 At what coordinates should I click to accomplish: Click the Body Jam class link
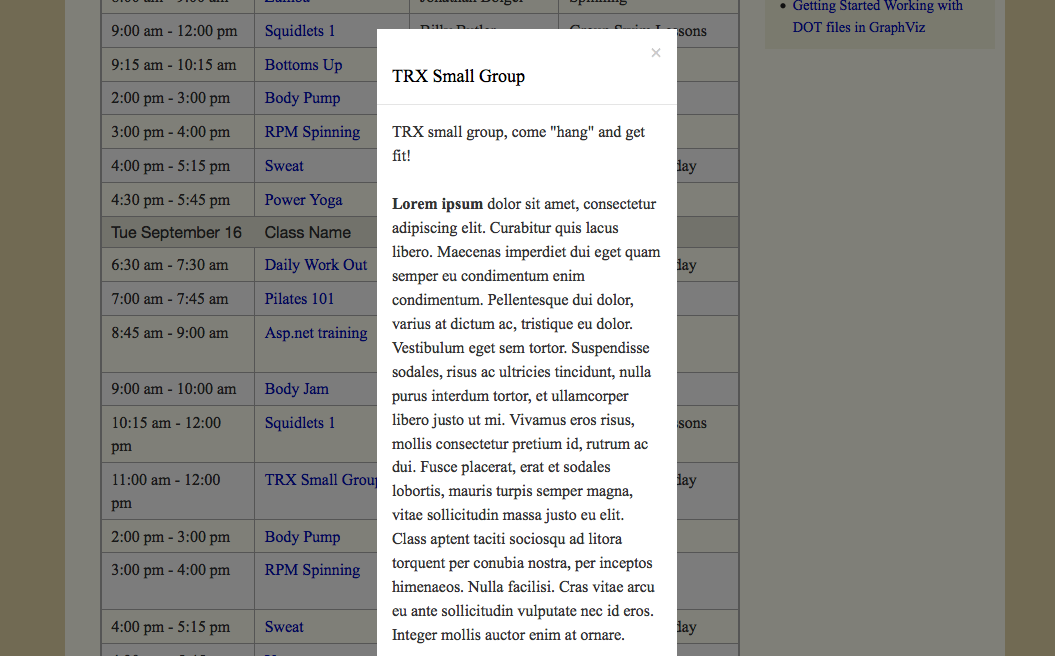coord(296,389)
